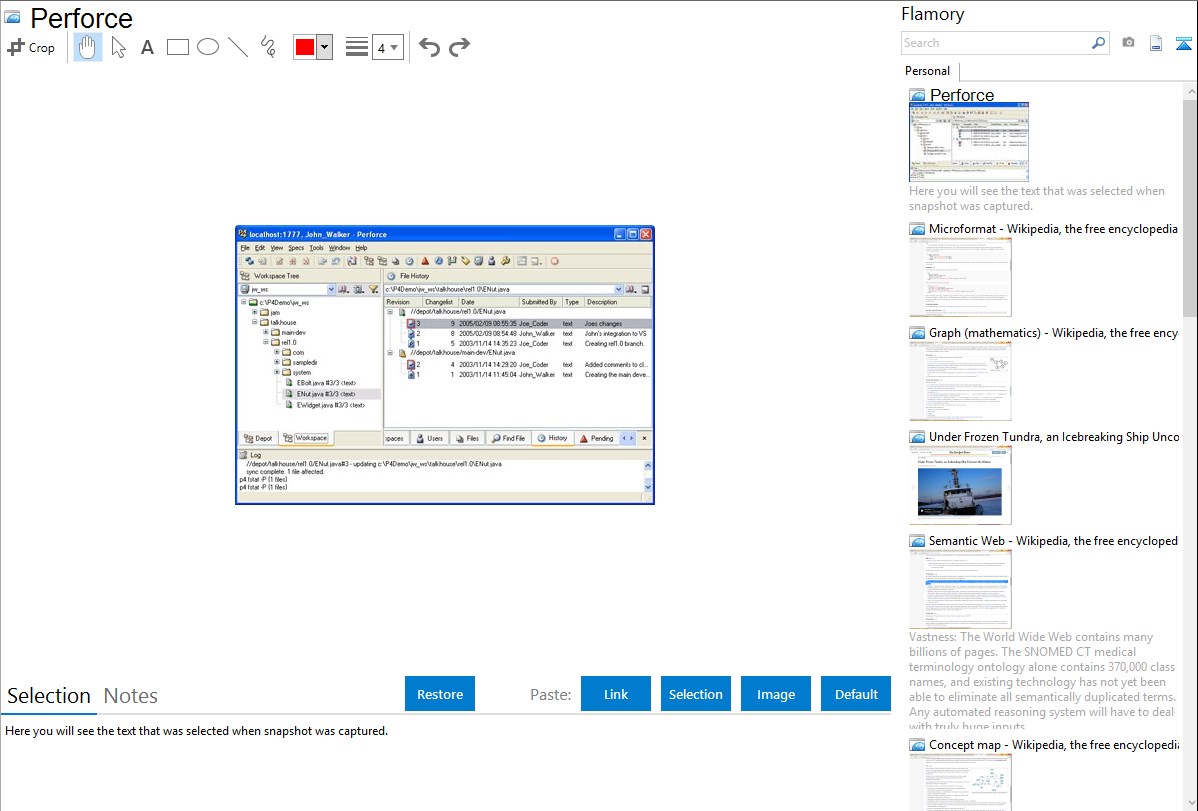Open the line width dropdown showing 4
The height and width of the screenshot is (811, 1198).
click(x=387, y=47)
